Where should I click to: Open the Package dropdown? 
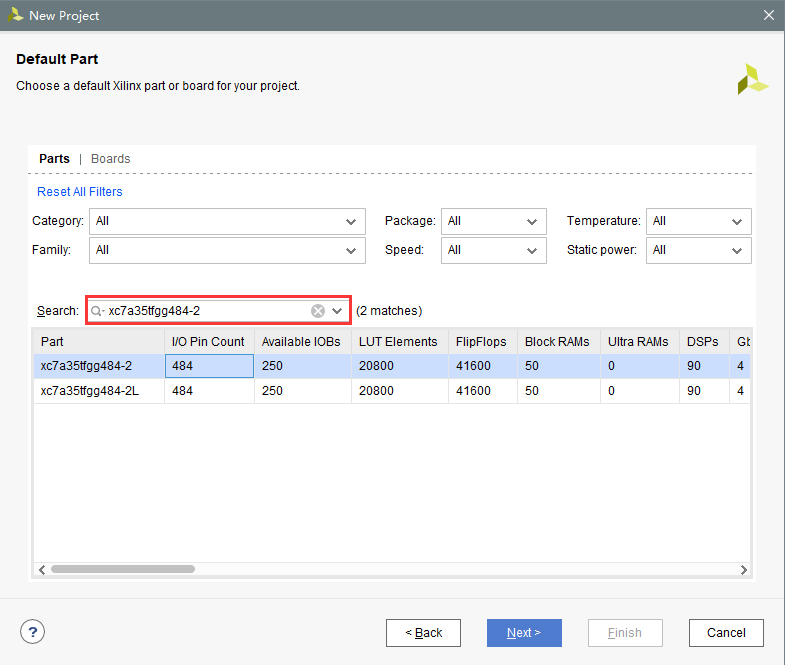click(x=494, y=221)
